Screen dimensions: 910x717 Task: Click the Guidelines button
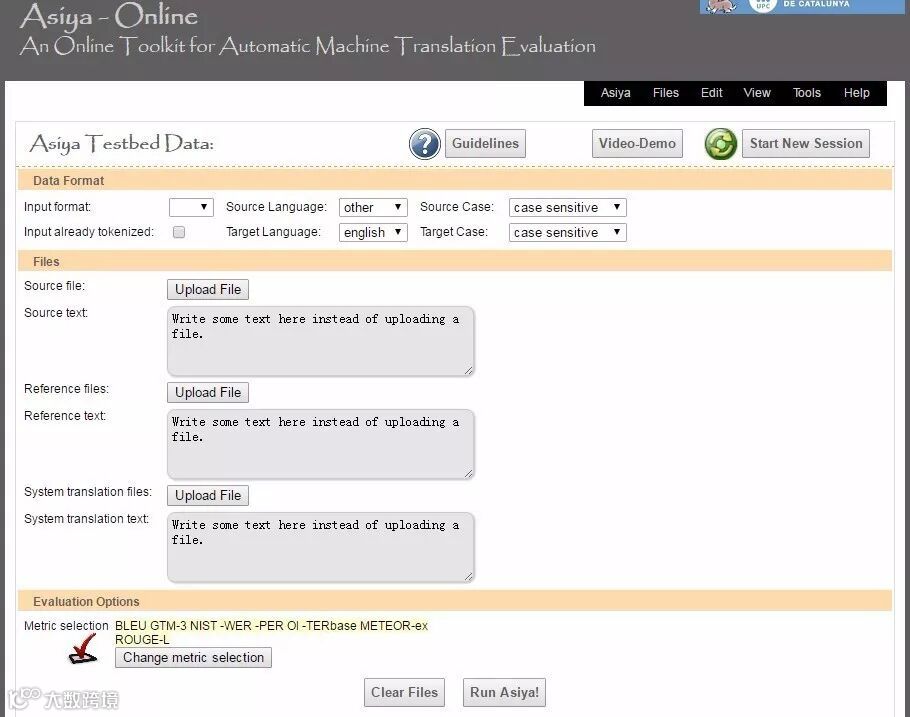[485, 143]
